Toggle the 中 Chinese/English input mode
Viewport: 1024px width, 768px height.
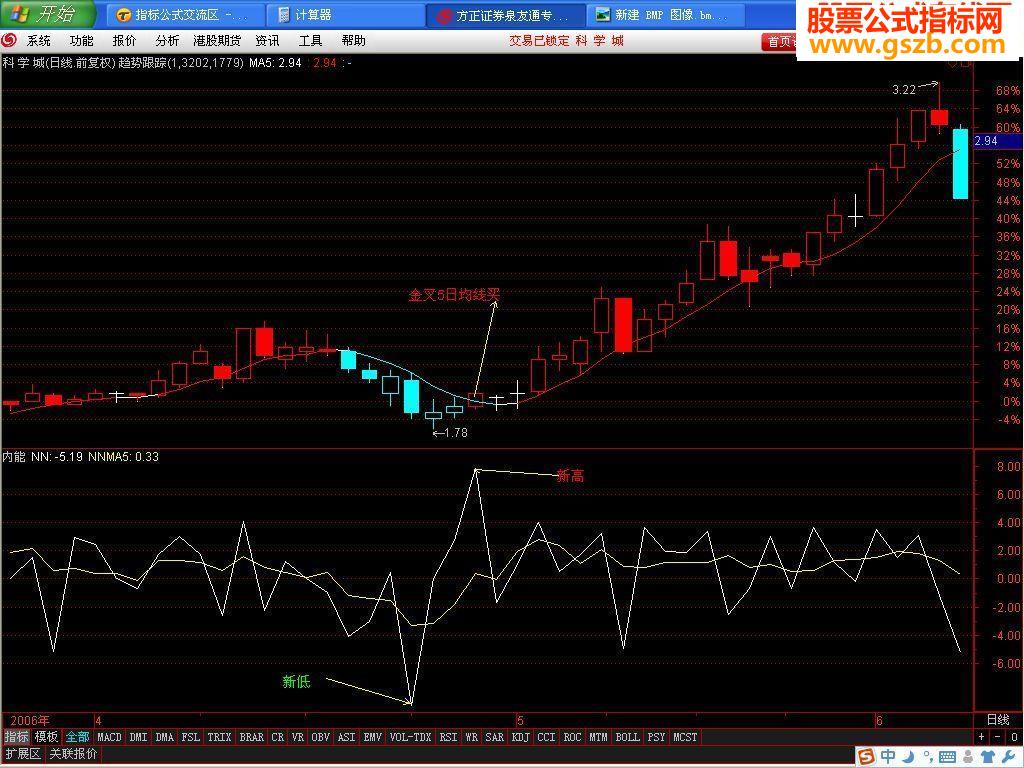(888, 756)
